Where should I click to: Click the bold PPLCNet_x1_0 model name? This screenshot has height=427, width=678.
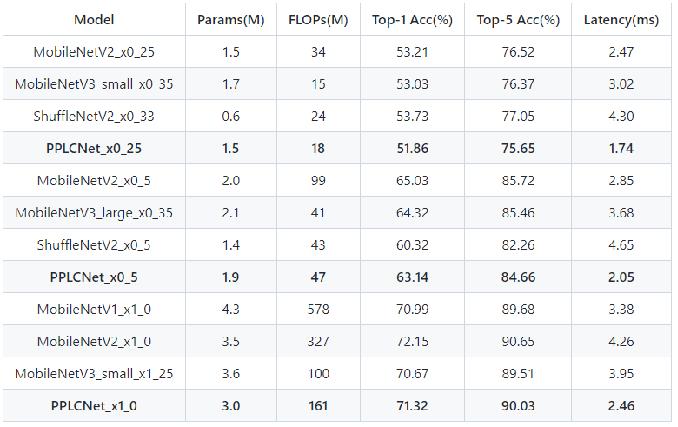94,405
